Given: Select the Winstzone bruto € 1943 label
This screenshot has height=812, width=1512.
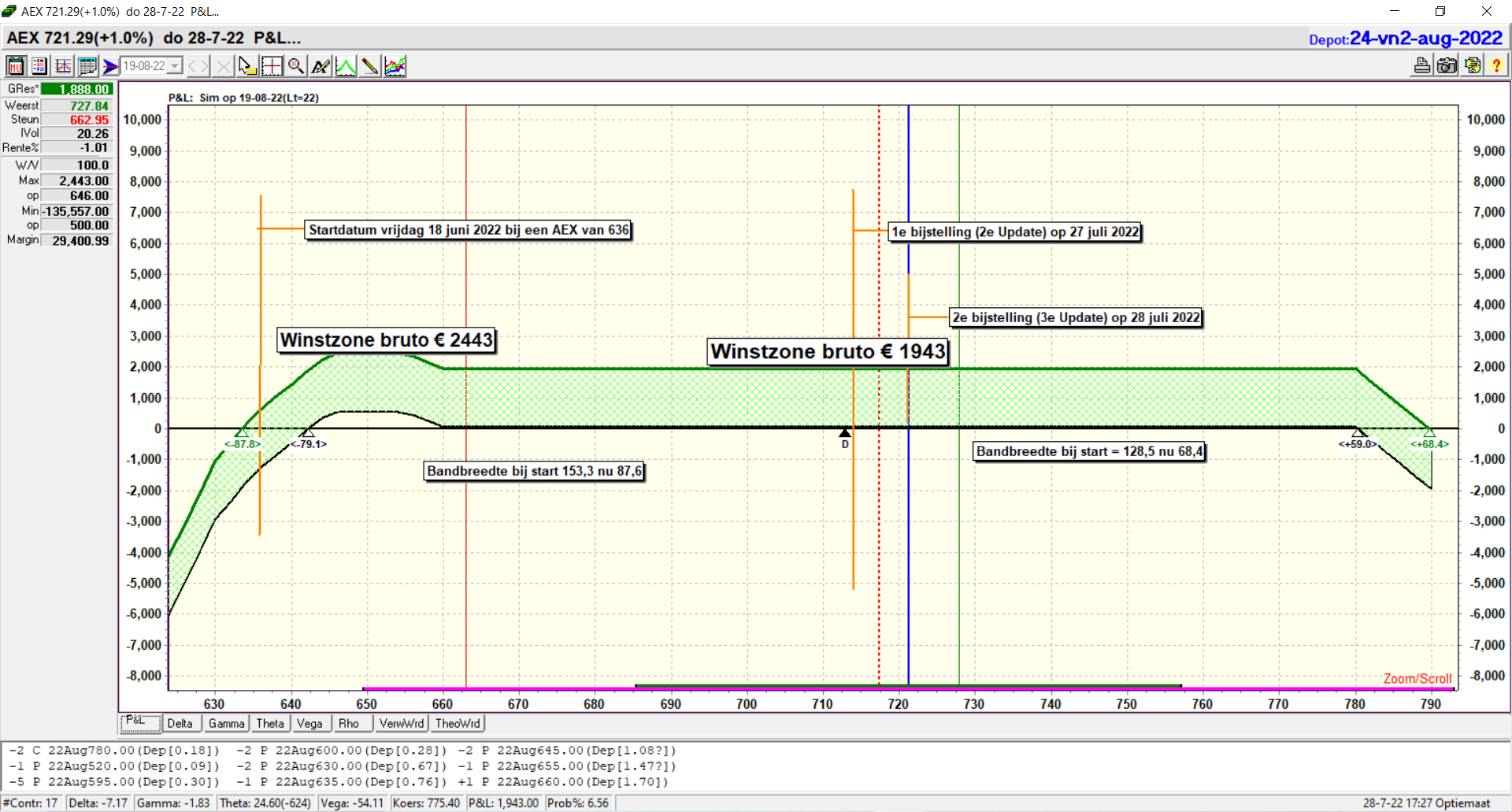Looking at the screenshot, I should (x=828, y=351).
